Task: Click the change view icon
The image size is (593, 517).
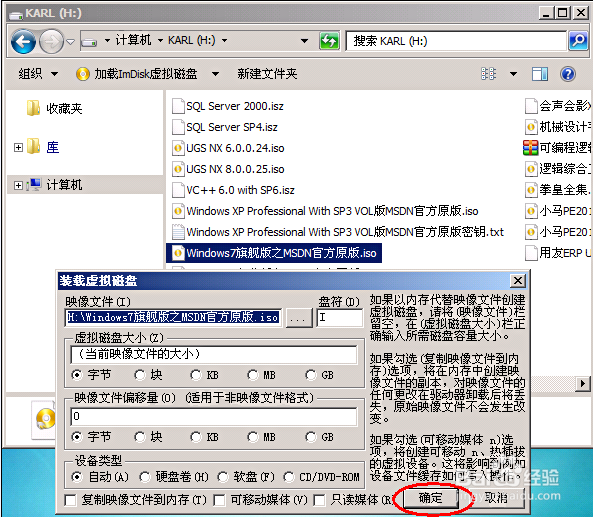Action: [x=489, y=74]
